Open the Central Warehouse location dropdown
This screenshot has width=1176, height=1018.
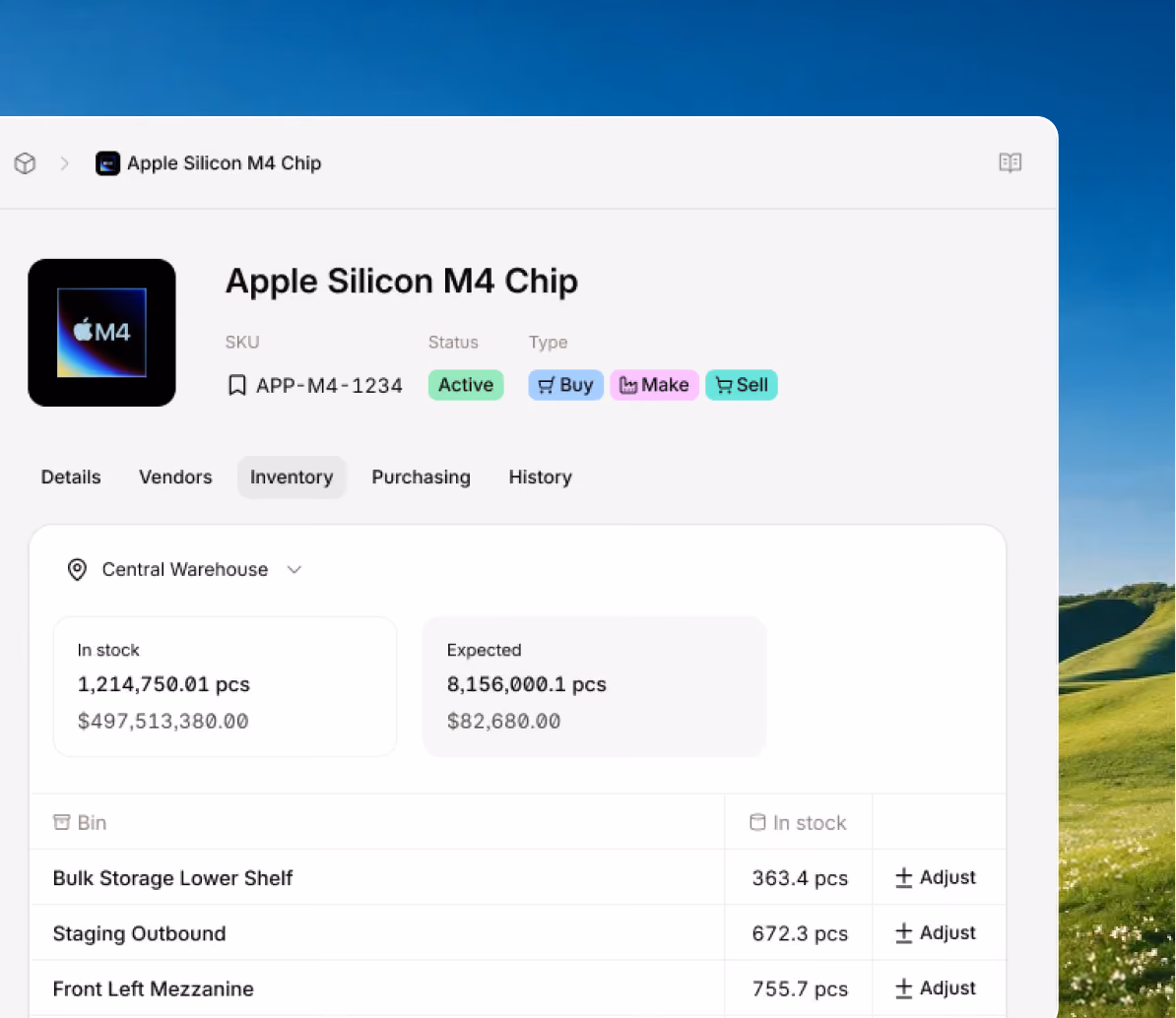coord(184,570)
